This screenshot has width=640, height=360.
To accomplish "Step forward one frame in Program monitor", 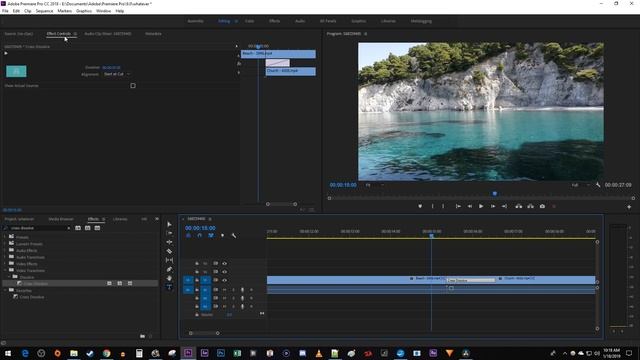I will pyautogui.click(x=493, y=207).
